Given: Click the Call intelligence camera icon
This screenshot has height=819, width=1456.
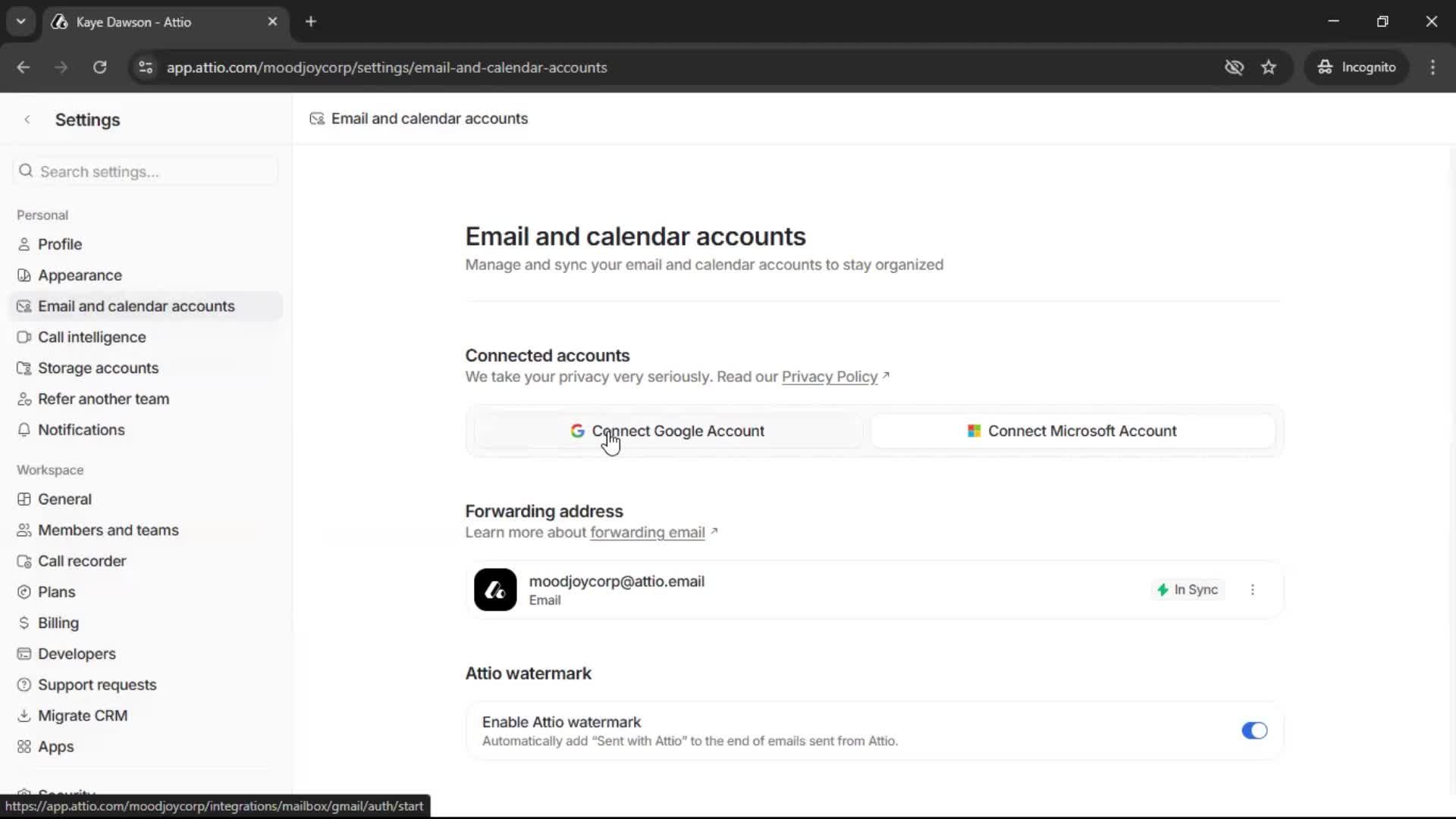Looking at the screenshot, I should tap(24, 337).
